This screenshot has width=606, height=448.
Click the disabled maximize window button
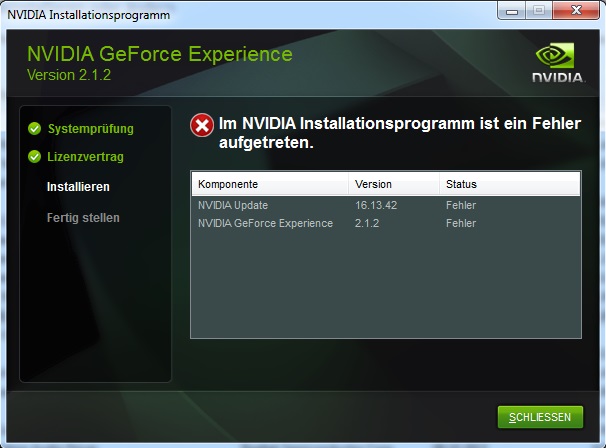point(539,10)
